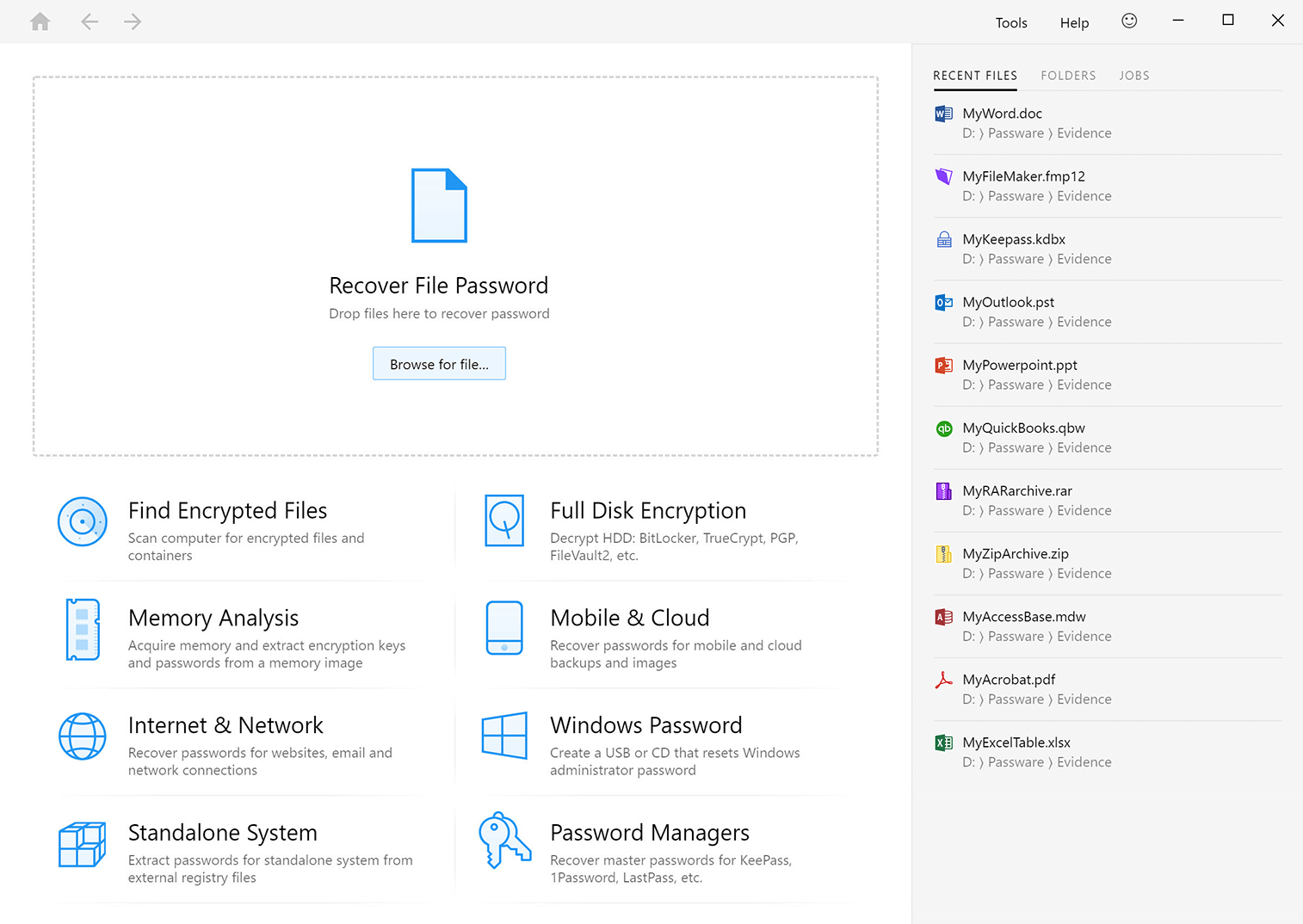Open the Password Managers keys icon
1303x924 pixels.
coord(504,841)
